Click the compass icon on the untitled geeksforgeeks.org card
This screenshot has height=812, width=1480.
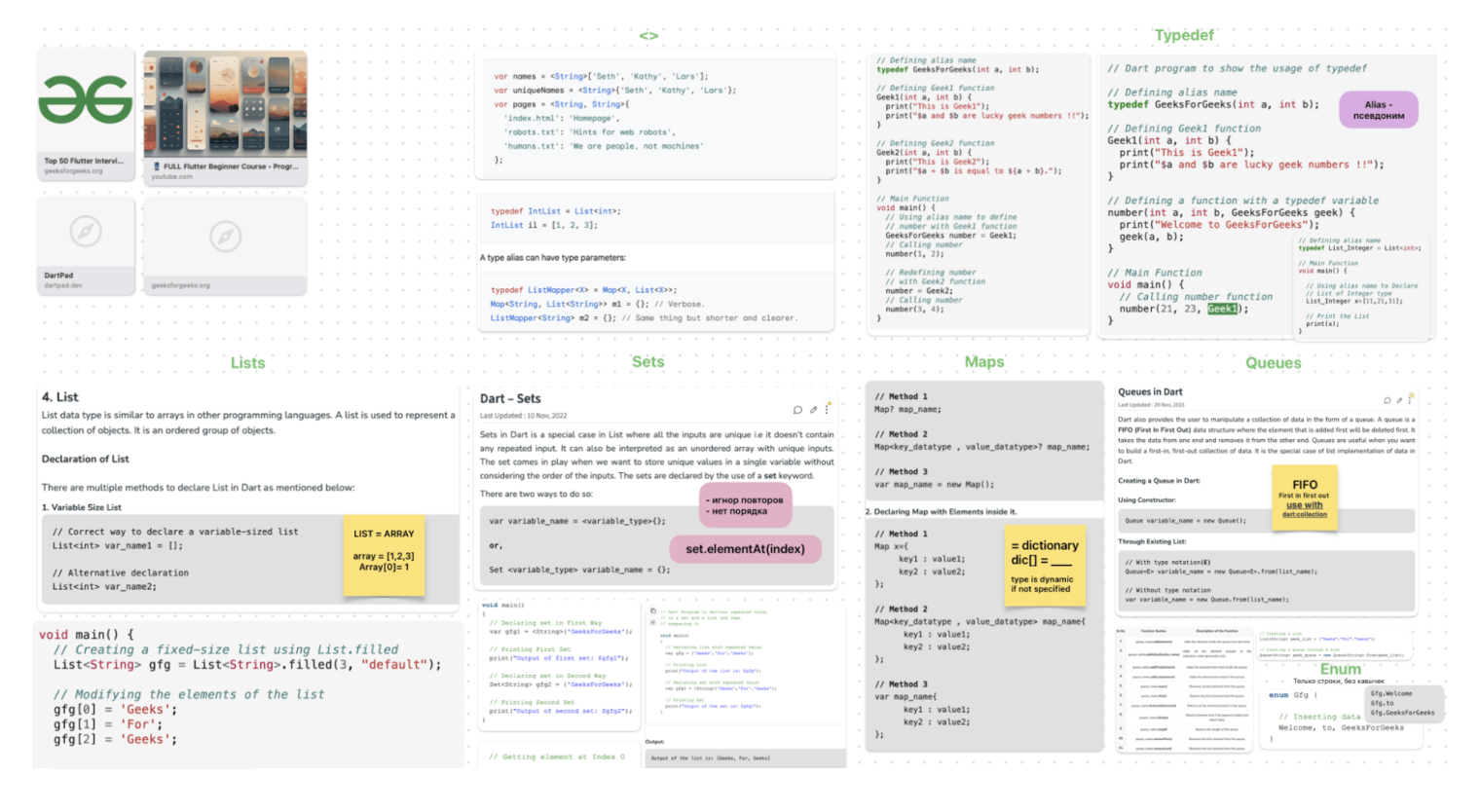(x=225, y=237)
